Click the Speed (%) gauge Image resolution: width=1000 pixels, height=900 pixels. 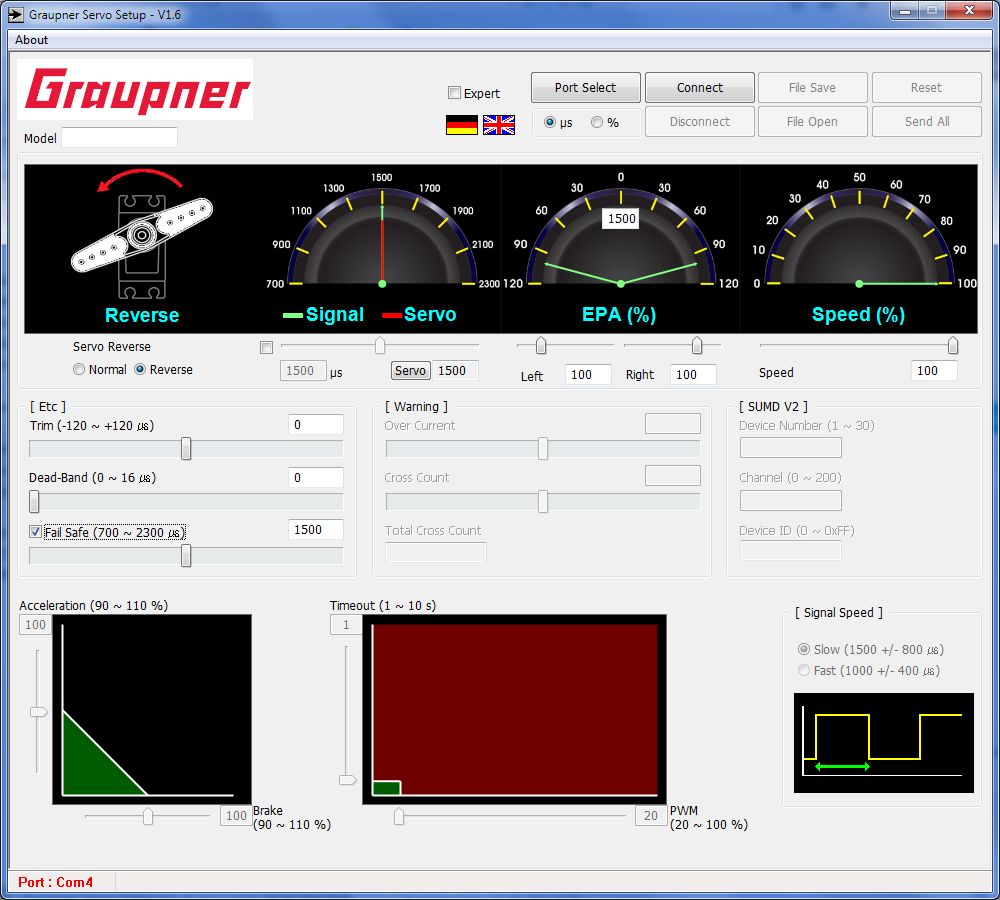[x=859, y=247]
